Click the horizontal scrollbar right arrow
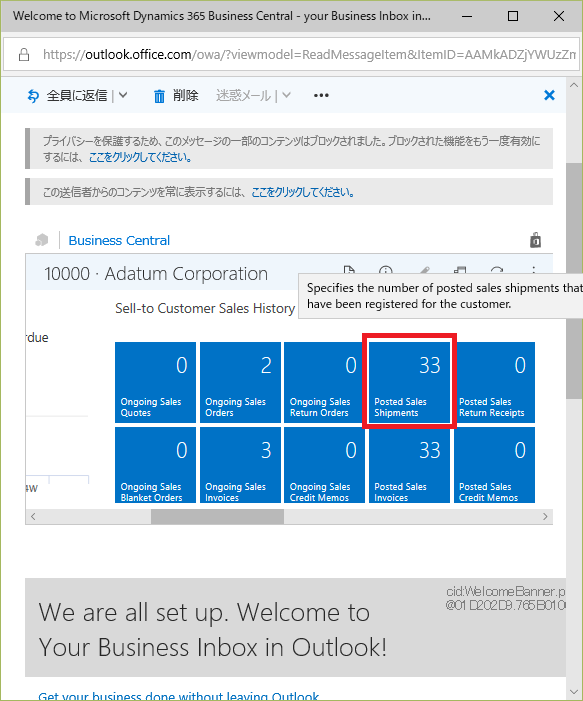583x701 pixels. [x=545, y=516]
